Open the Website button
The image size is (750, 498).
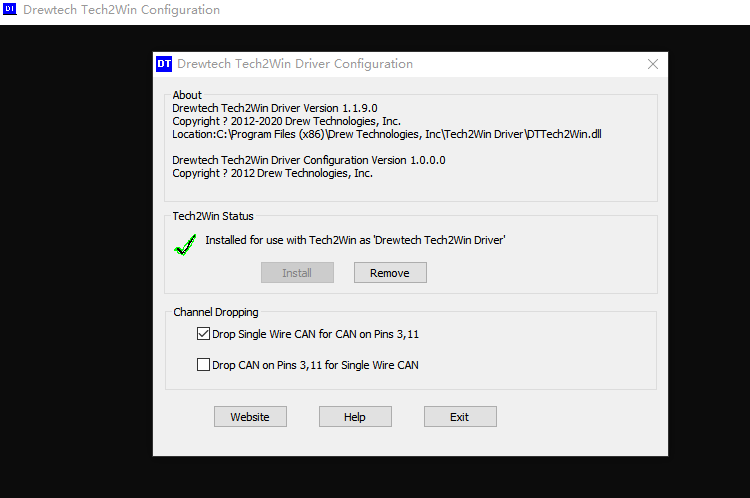[250, 417]
